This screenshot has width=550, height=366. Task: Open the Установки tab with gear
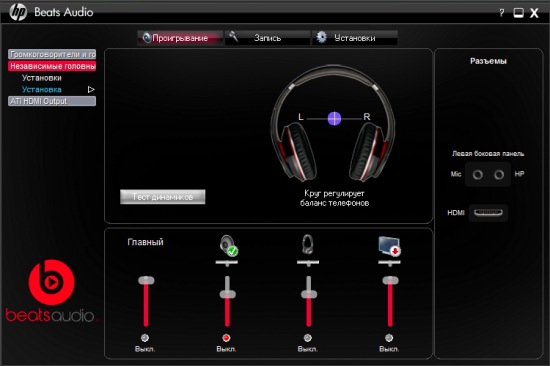(x=355, y=38)
